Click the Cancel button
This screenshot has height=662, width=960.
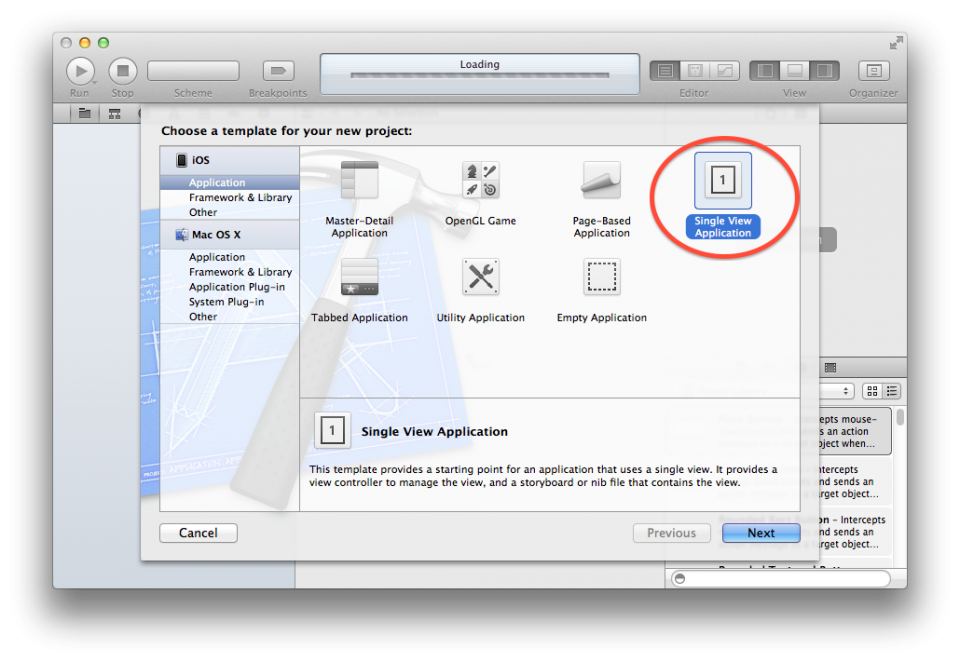(x=198, y=533)
